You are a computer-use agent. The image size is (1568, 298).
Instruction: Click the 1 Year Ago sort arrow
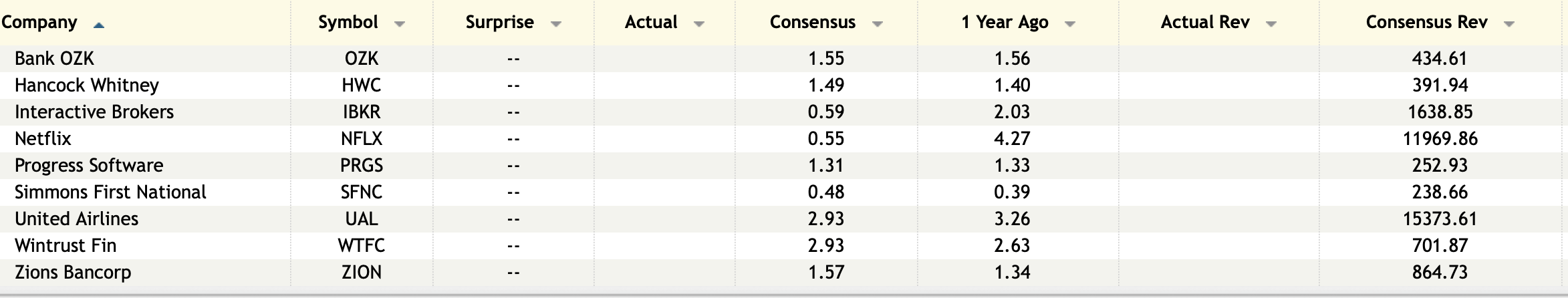click(1070, 24)
